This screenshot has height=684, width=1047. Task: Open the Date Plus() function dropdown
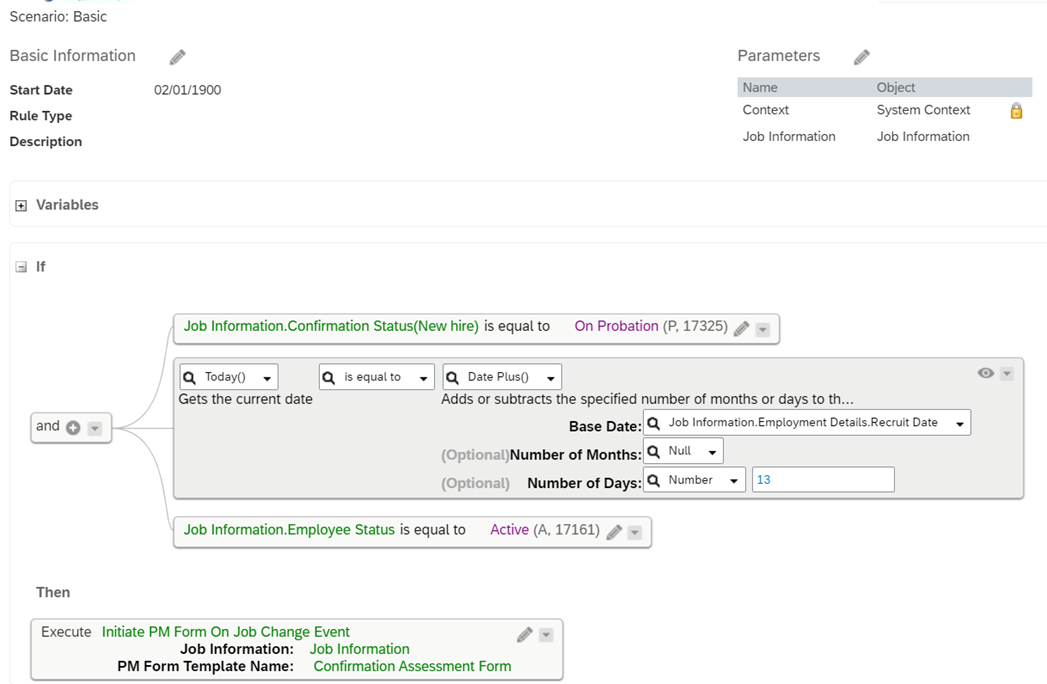550,378
